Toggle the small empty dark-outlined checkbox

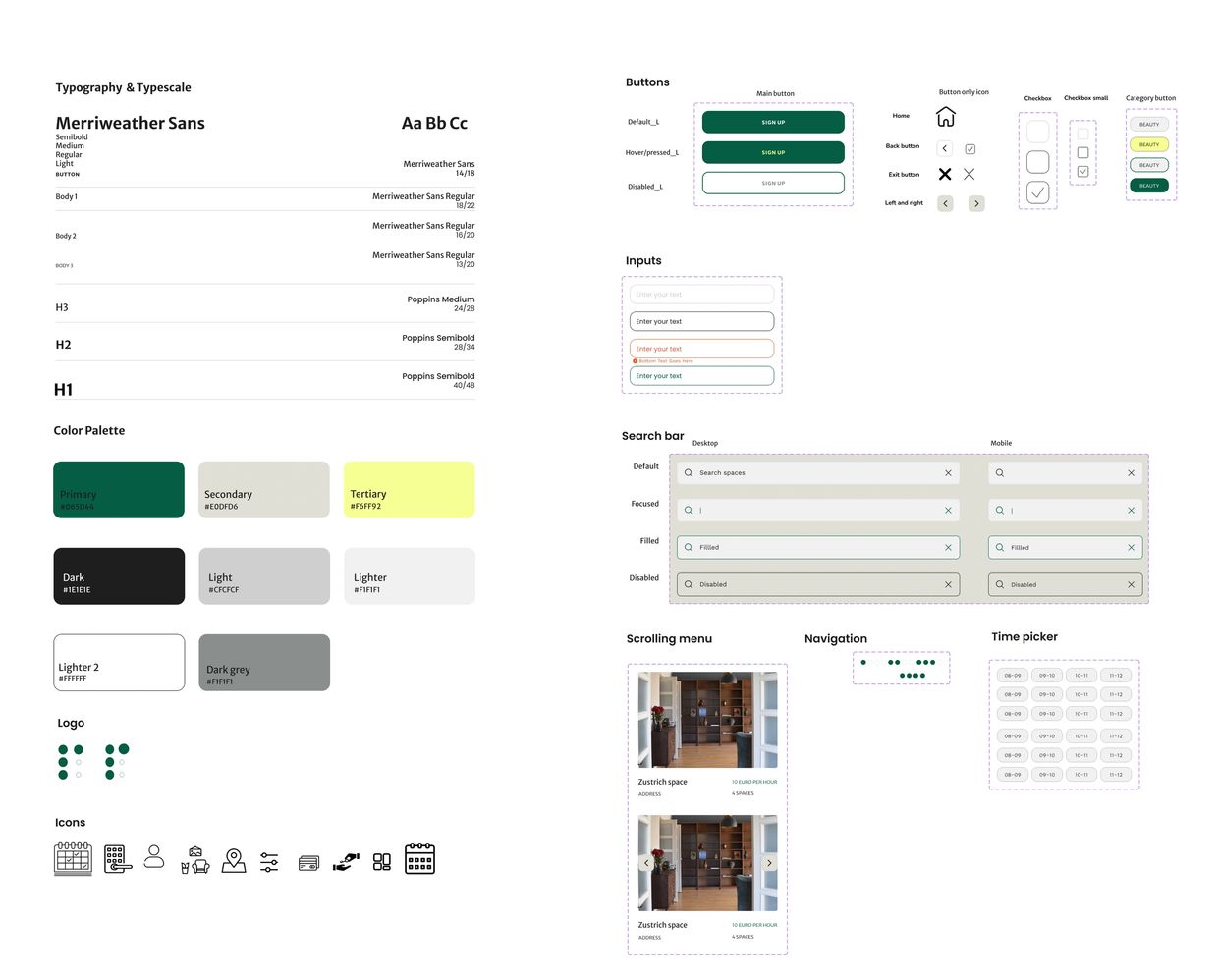coord(1082,153)
